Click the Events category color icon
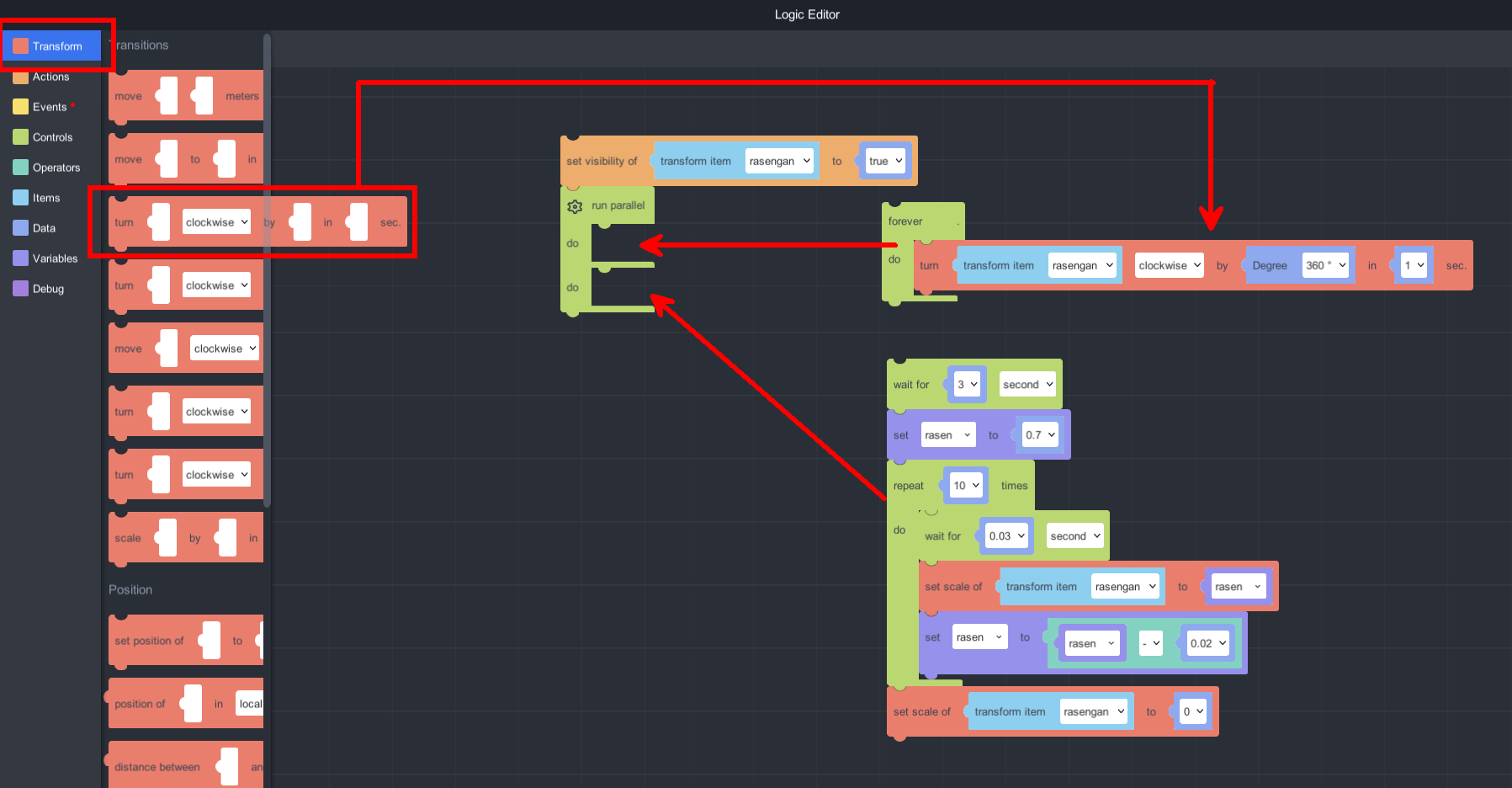This screenshot has height=788, width=1512. point(21,107)
